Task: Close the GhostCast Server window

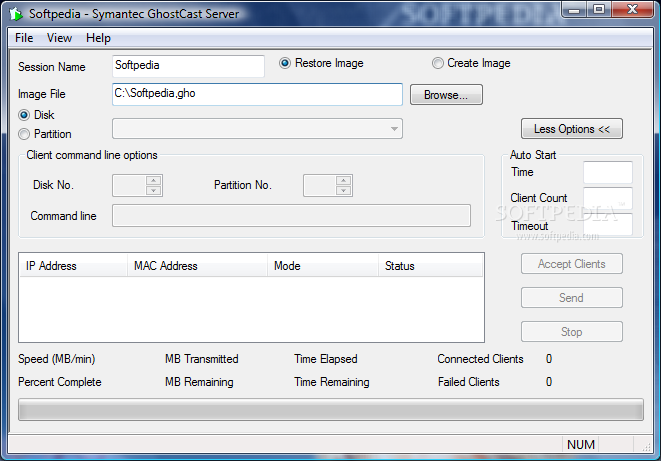Action: (x=632, y=10)
